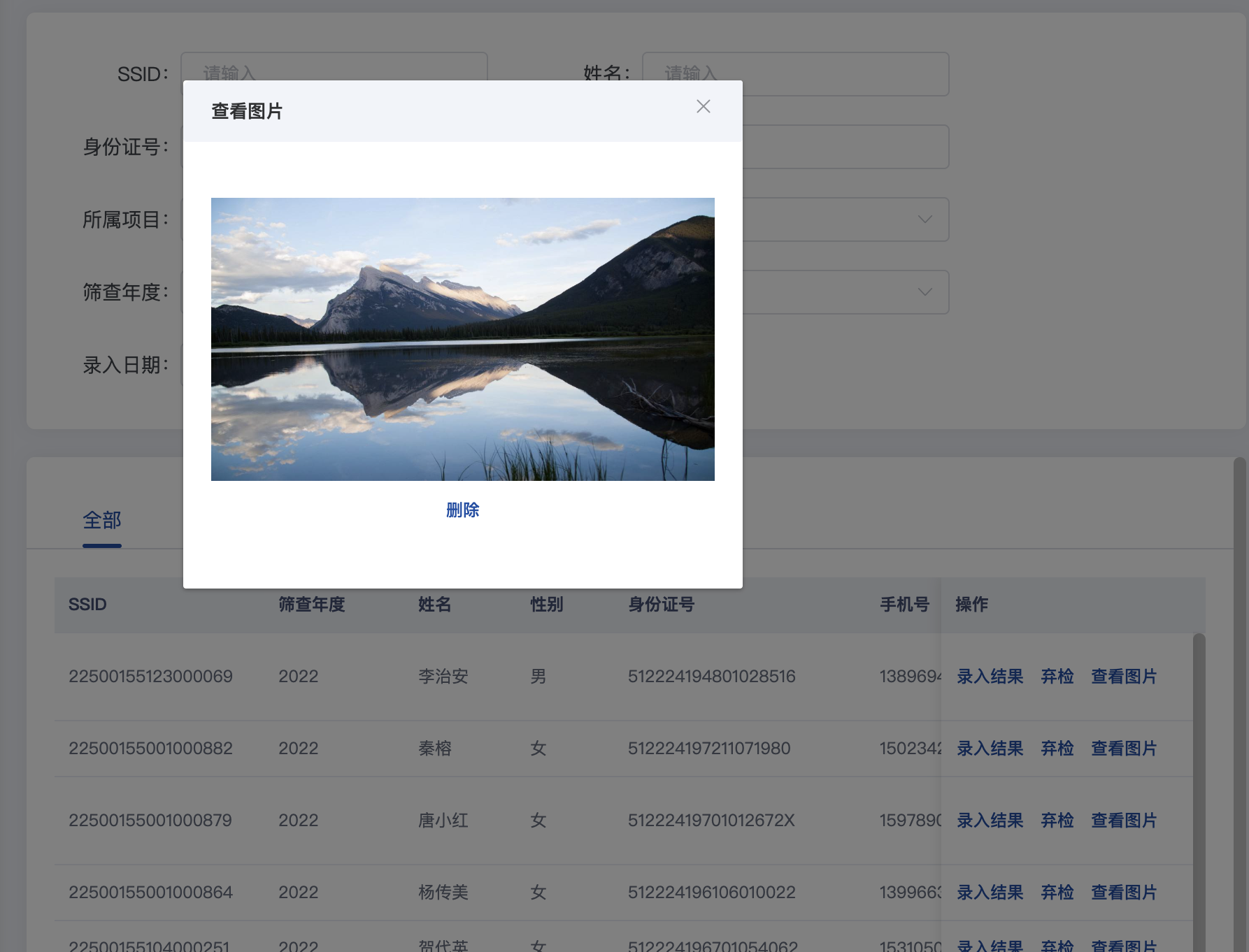
Task: Click SSID 22500155001000864 cell
Action: click(150, 893)
